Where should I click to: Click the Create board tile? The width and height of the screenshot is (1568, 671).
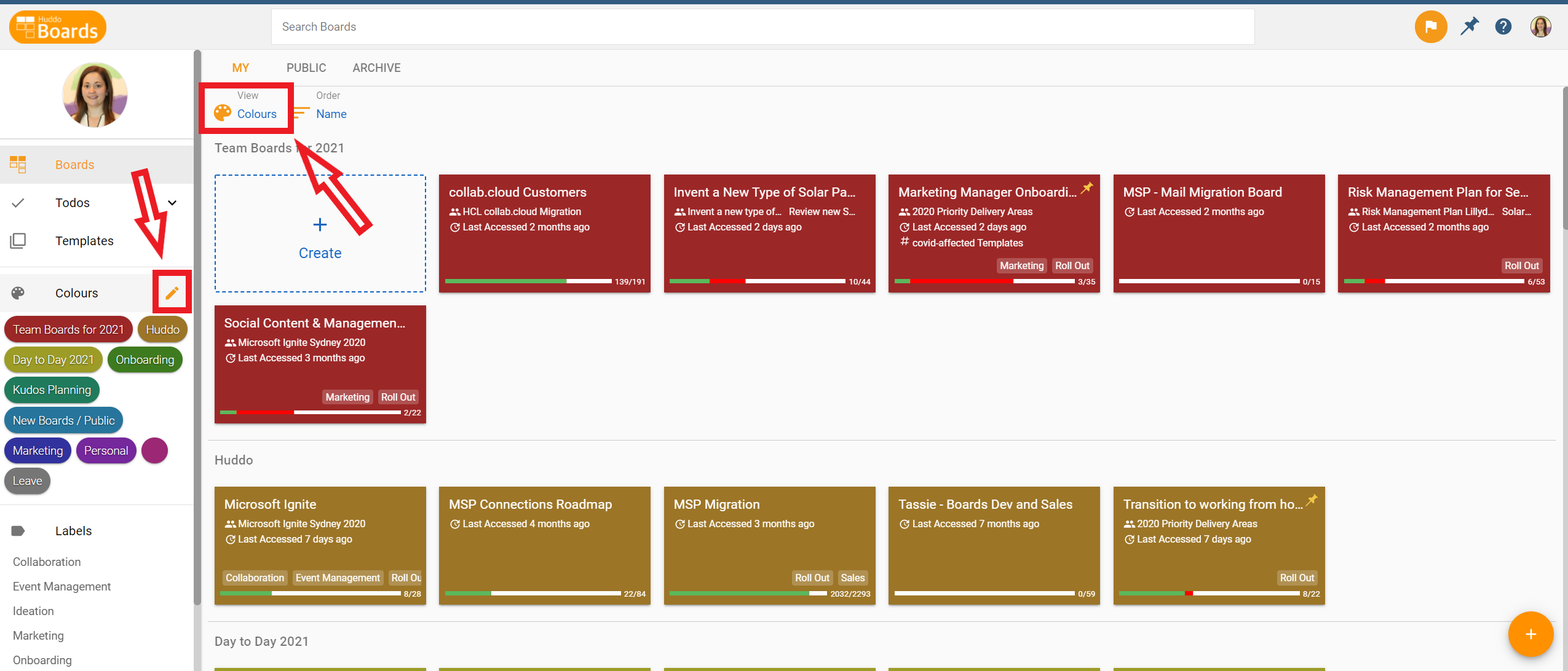click(320, 233)
